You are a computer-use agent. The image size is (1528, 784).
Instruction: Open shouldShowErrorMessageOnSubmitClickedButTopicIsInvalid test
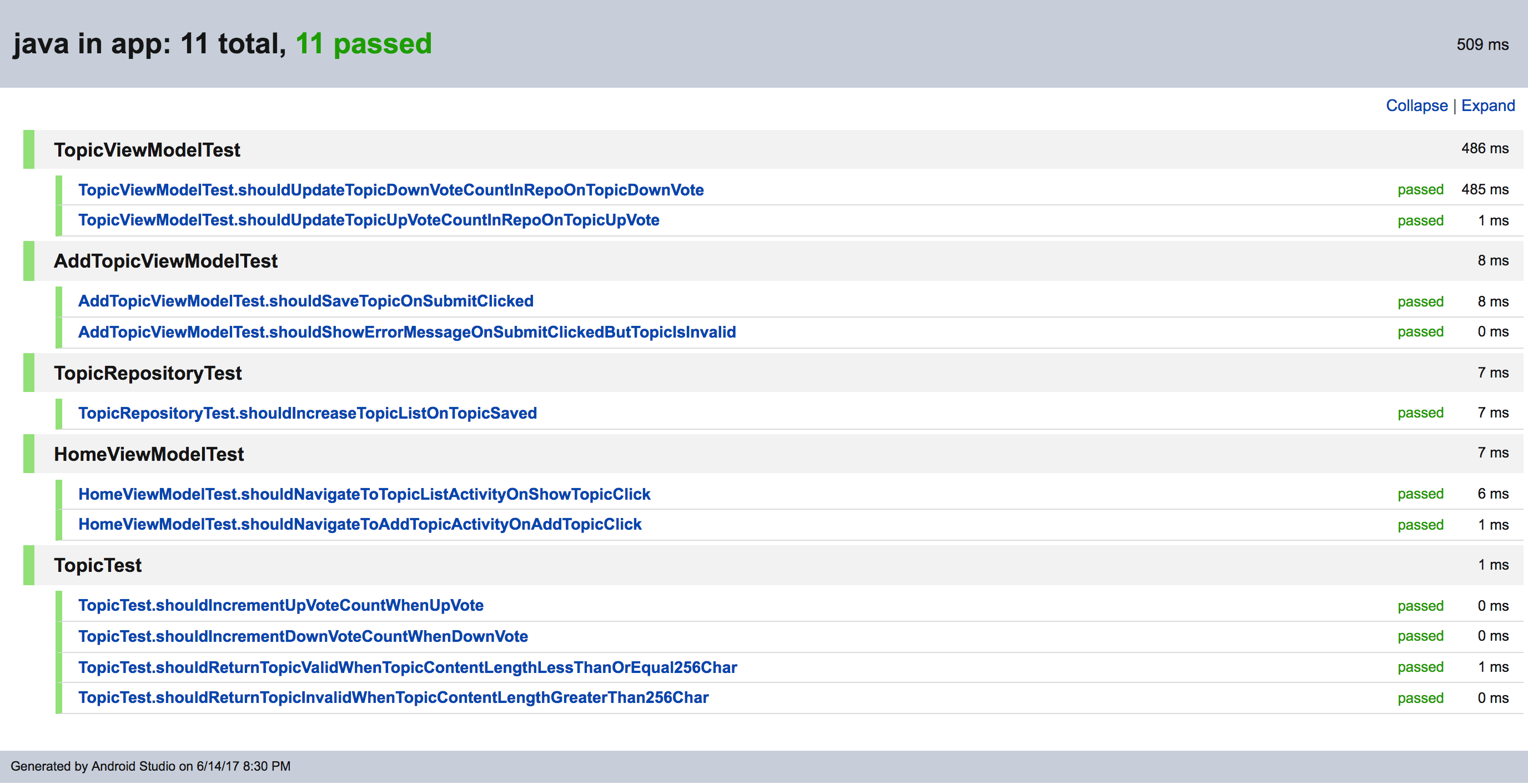tap(407, 332)
